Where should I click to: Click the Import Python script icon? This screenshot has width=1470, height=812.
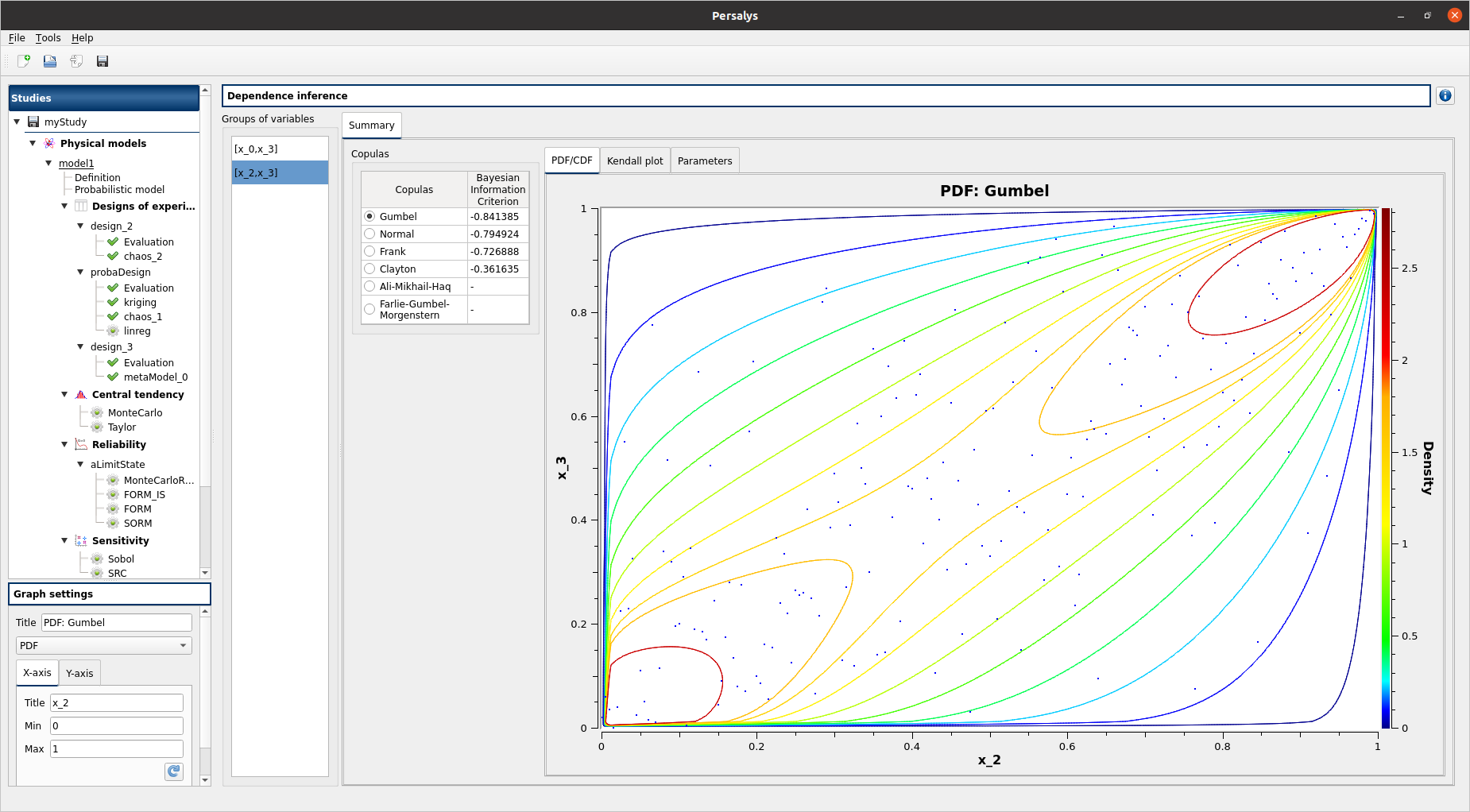[x=76, y=61]
